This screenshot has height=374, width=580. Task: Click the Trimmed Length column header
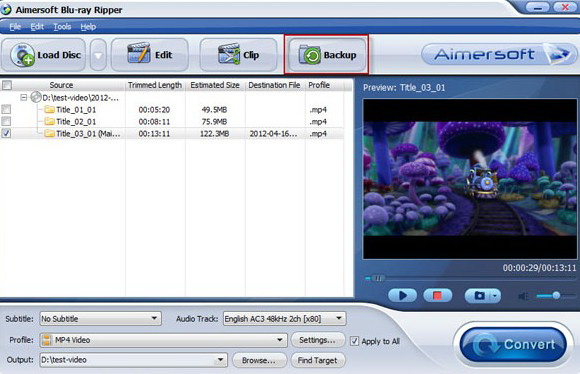[155, 85]
